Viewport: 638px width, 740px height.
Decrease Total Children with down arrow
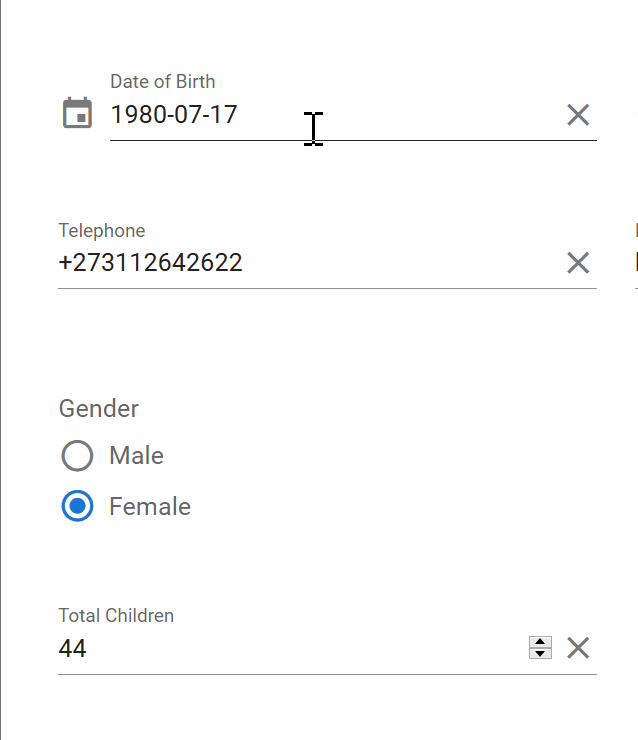[x=540, y=654]
